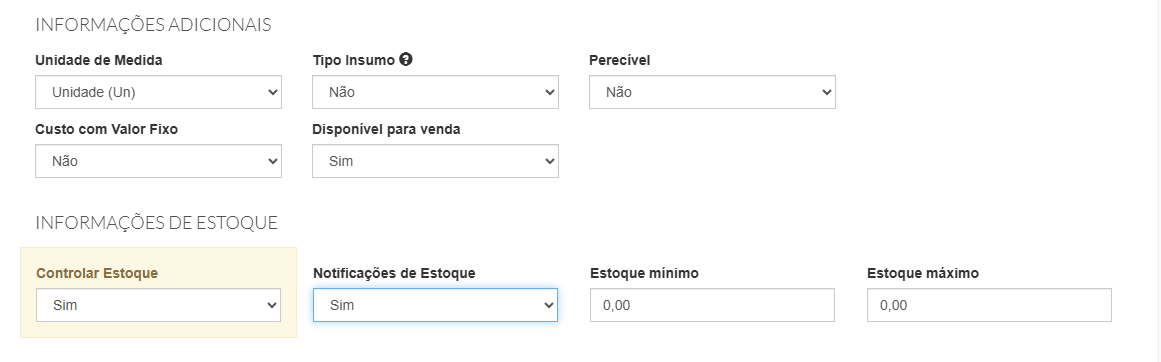Click the Informações de Estoque section heading
The height and width of the screenshot is (362, 1161).
point(156,222)
